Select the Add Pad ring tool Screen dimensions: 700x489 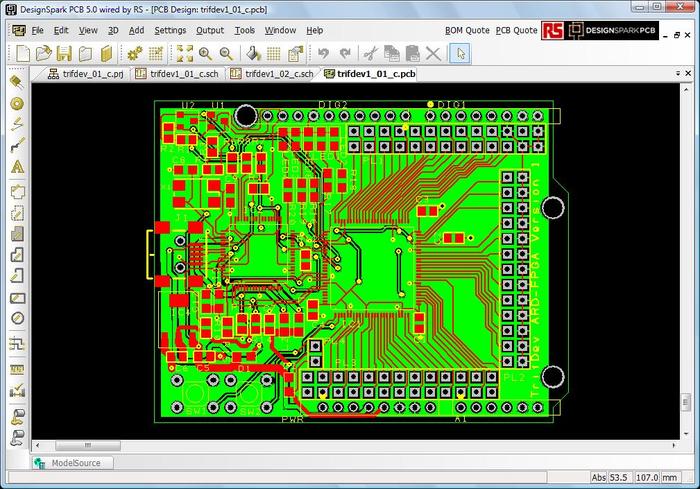17,104
